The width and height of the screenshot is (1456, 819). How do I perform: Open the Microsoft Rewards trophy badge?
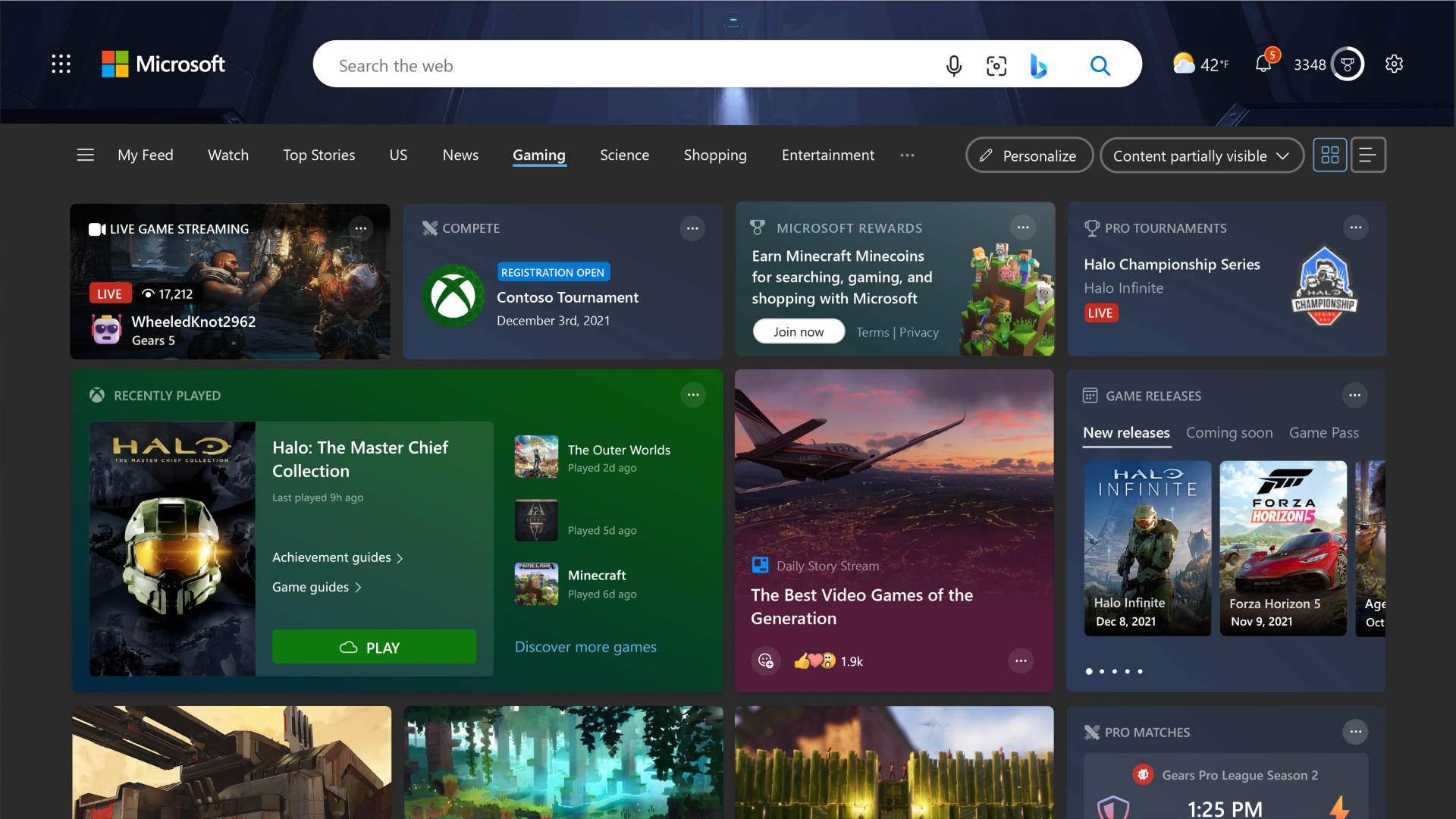[1348, 64]
